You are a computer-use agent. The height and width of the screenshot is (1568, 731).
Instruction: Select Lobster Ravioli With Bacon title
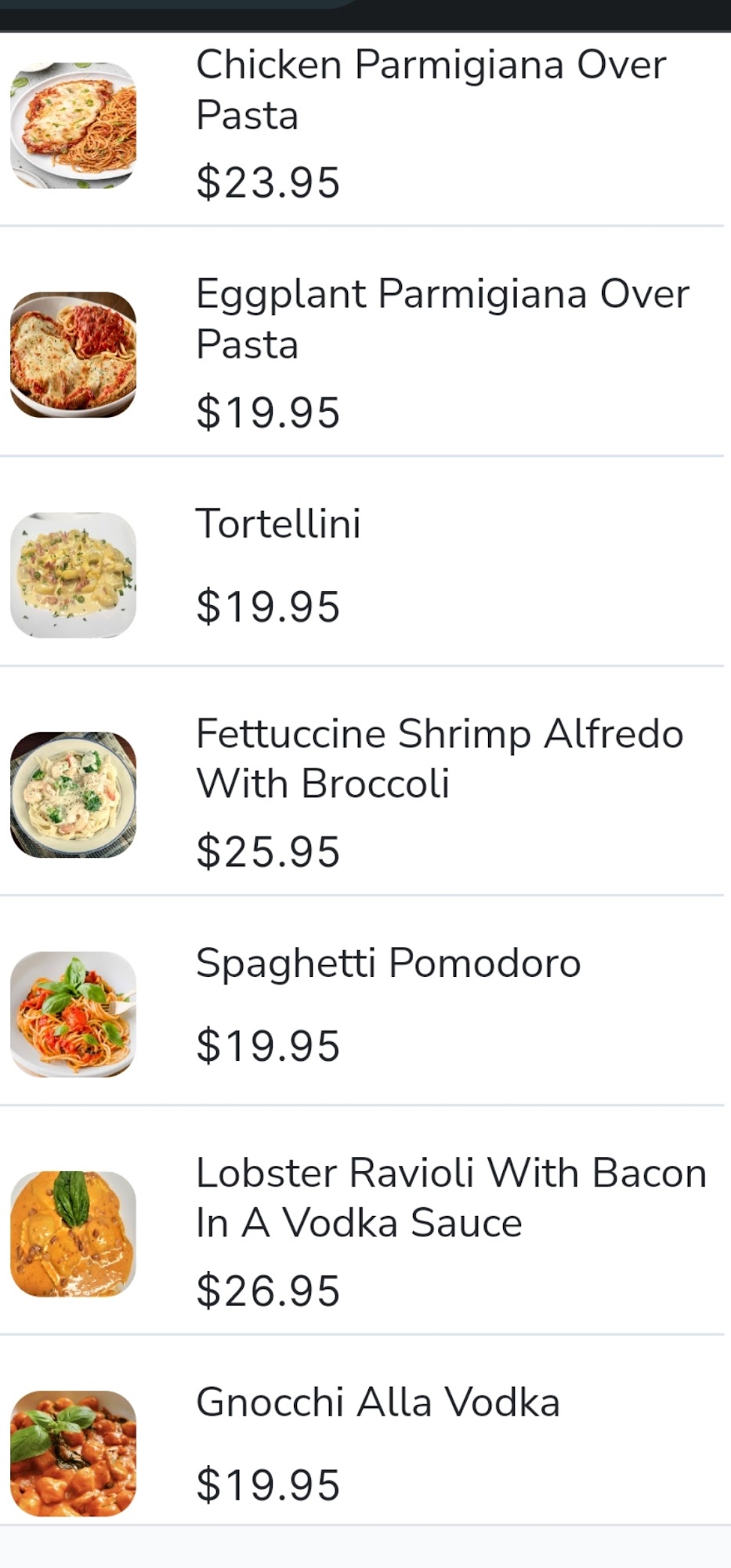451,1197
